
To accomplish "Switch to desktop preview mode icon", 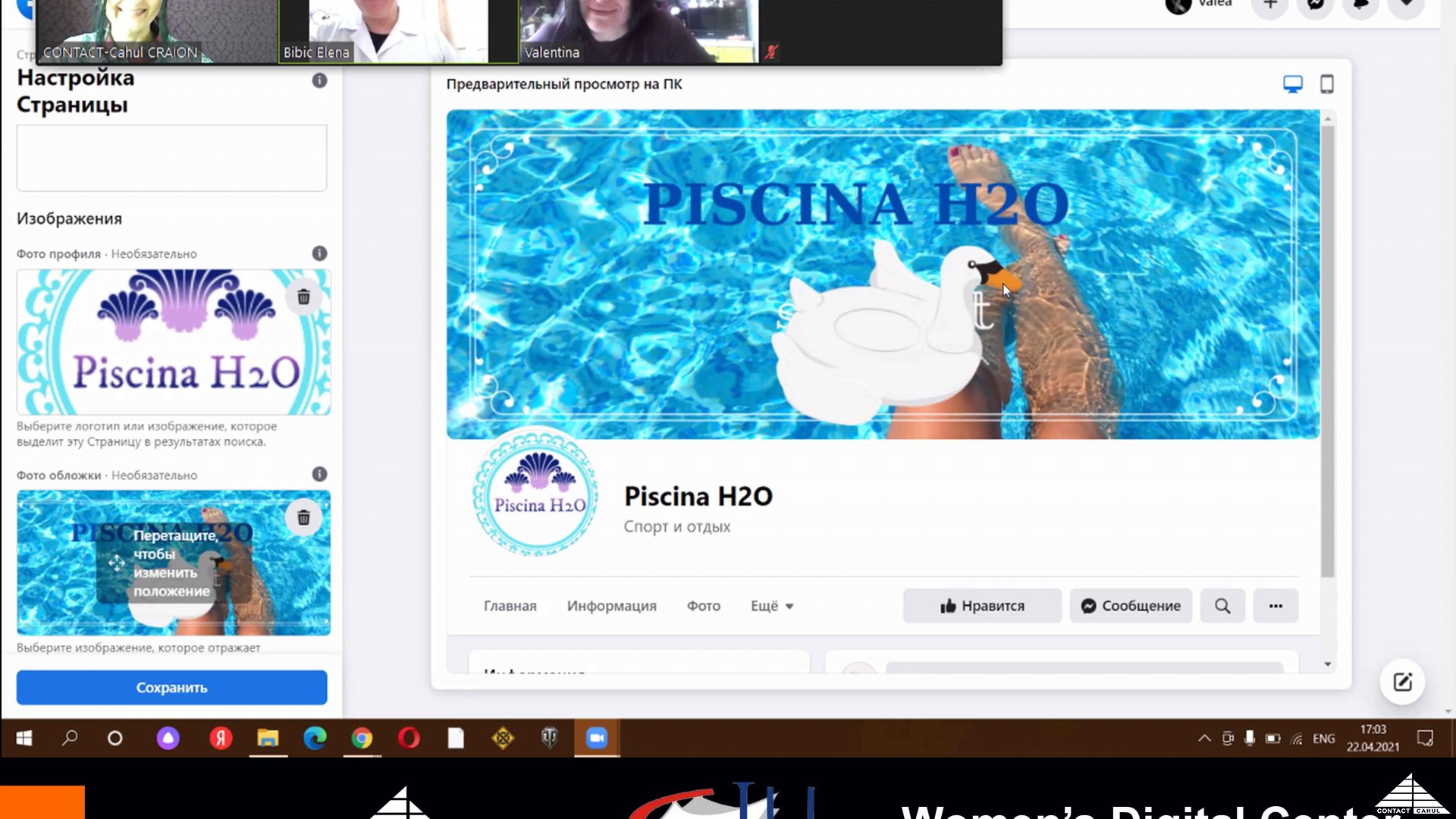I will (1292, 84).
